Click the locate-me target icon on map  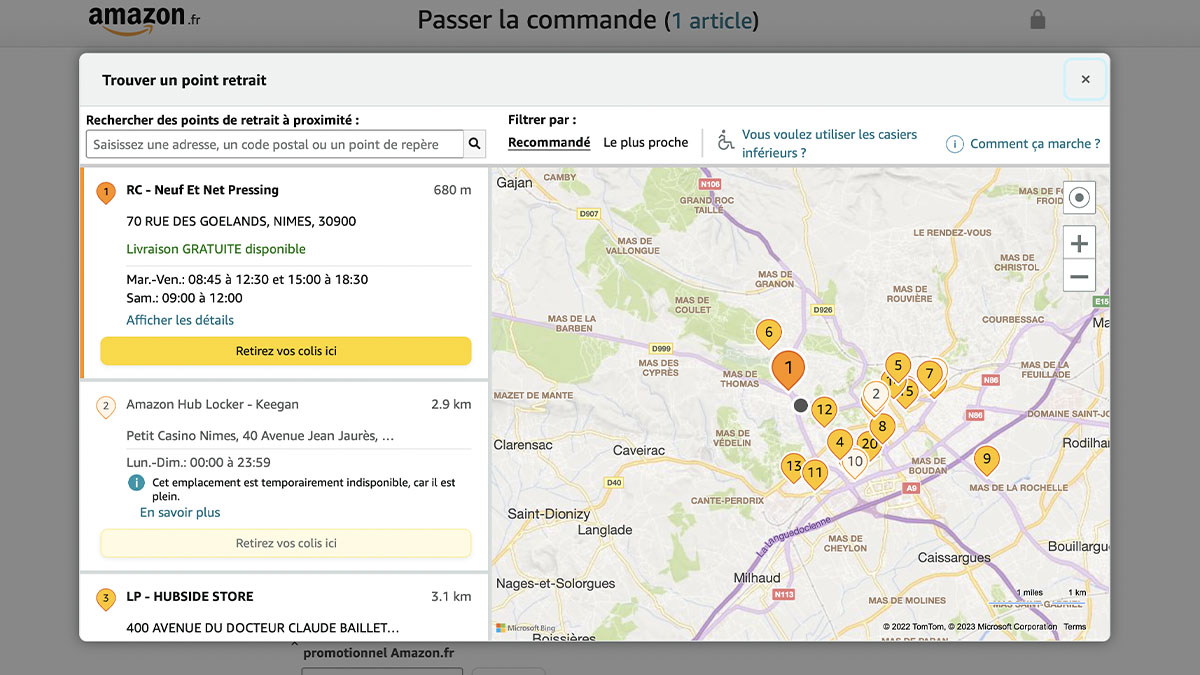tap(1079, 198)
